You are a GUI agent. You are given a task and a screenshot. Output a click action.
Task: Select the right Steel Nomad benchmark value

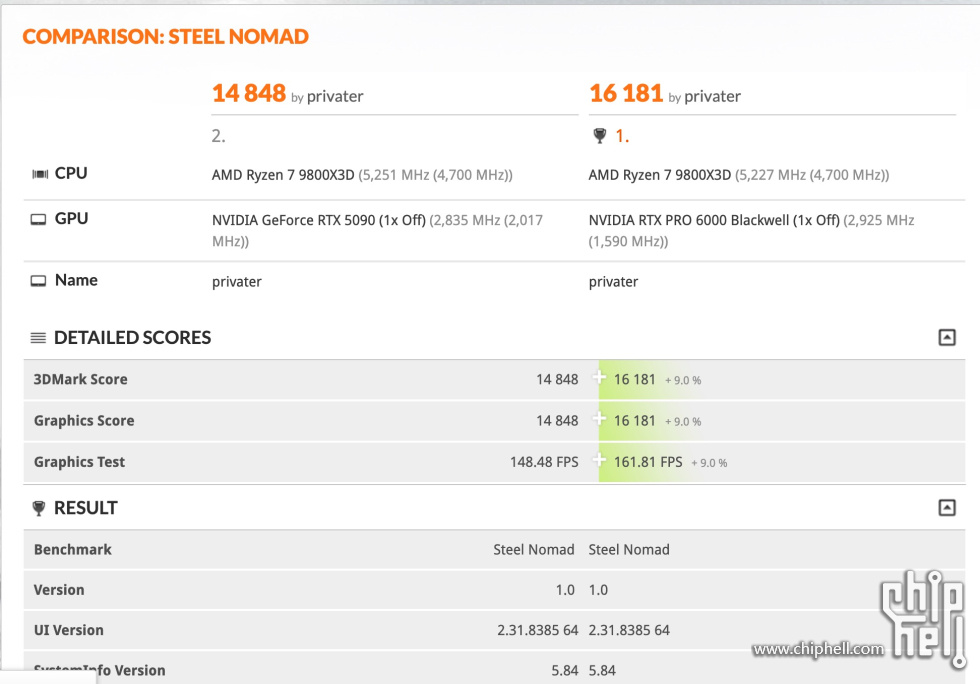(x=629, y=550)
